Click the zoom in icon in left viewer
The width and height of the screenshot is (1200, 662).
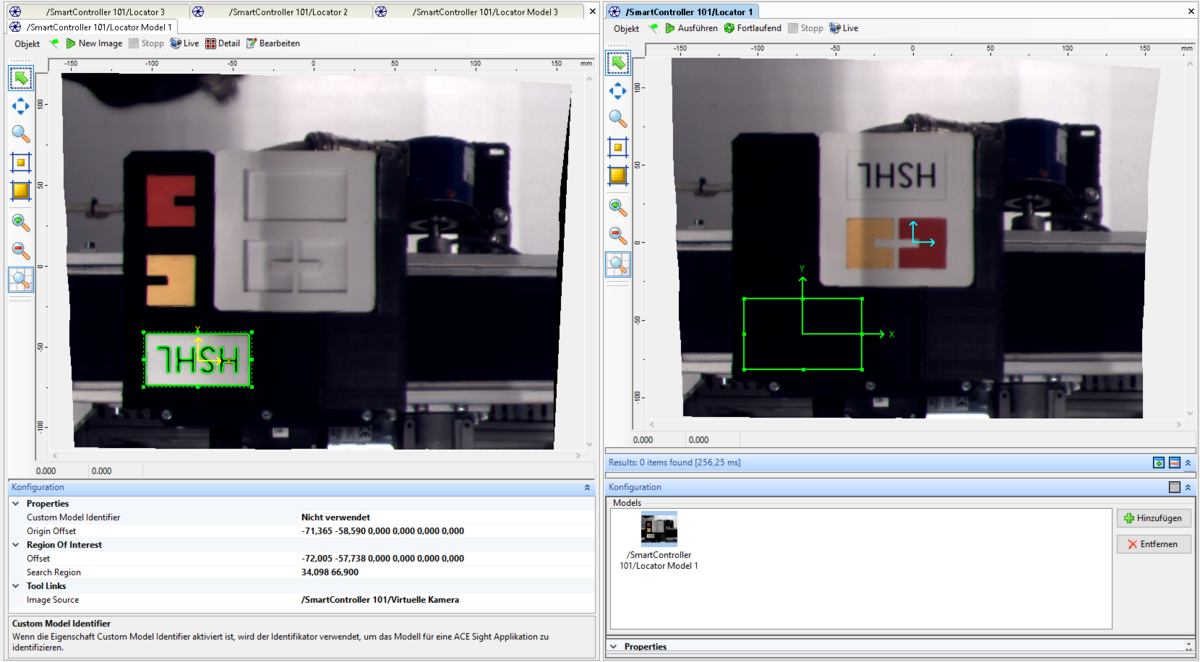[20, 223]
